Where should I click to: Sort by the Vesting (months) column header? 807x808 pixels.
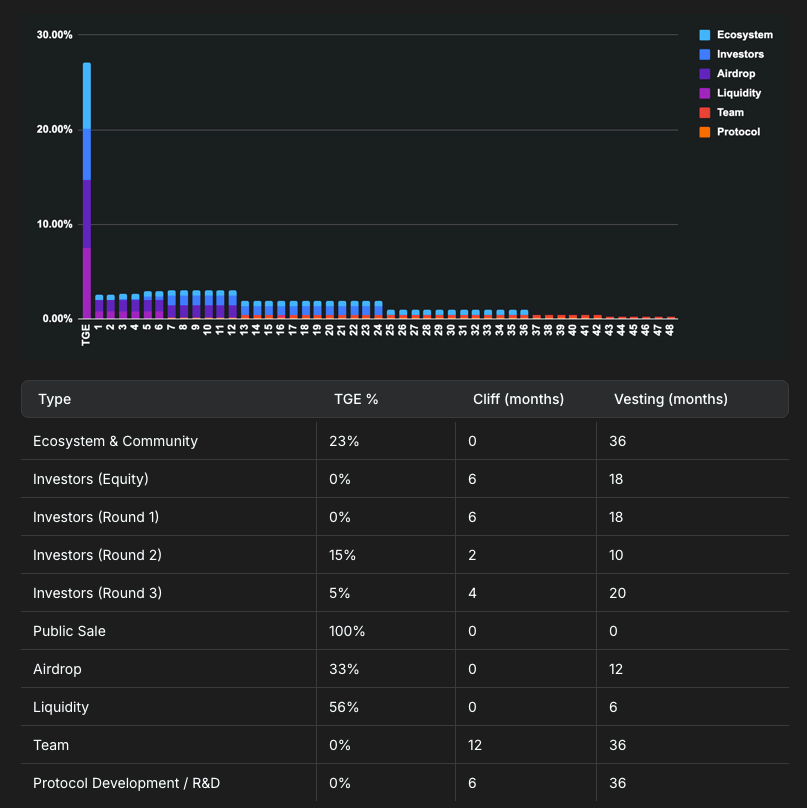670,399
